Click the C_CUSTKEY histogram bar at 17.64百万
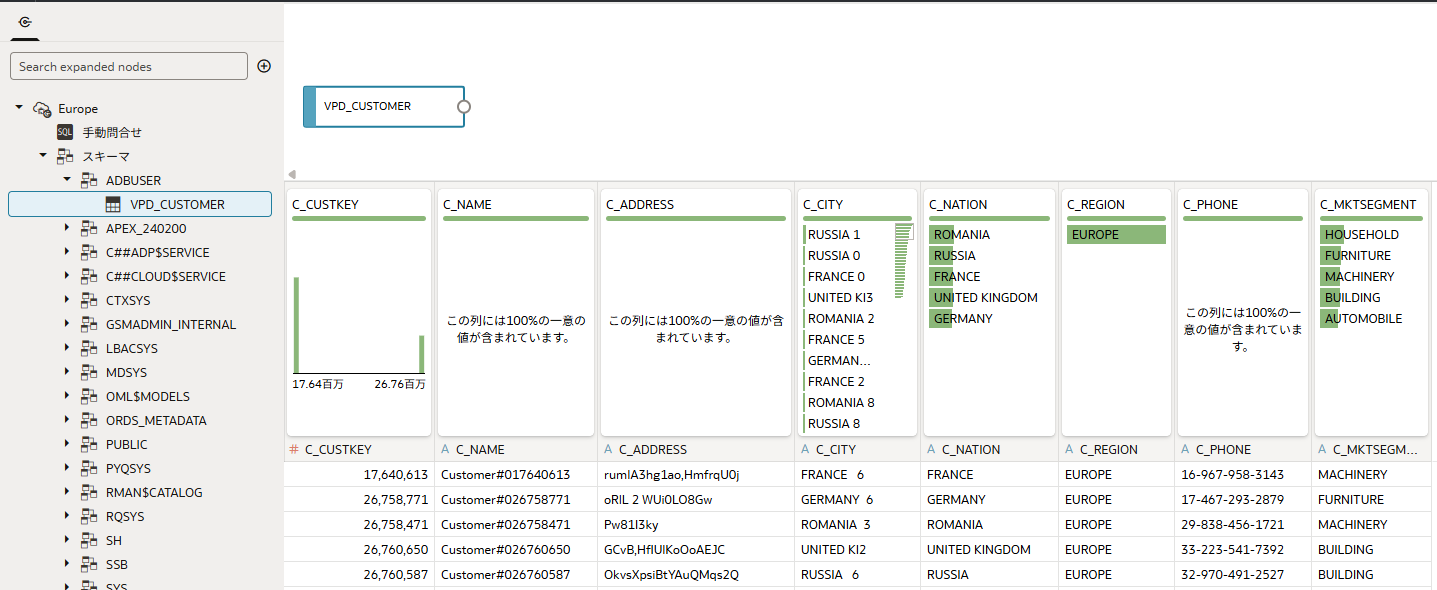The height and width of the screenshot is (590, 1437). (x=296, y=325)
